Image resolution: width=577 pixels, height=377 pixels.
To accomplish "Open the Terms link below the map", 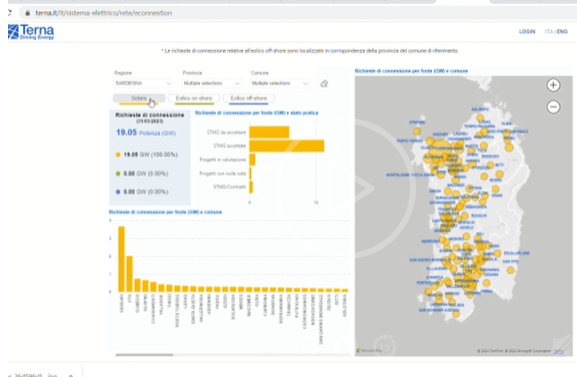I will pos(558,351).
